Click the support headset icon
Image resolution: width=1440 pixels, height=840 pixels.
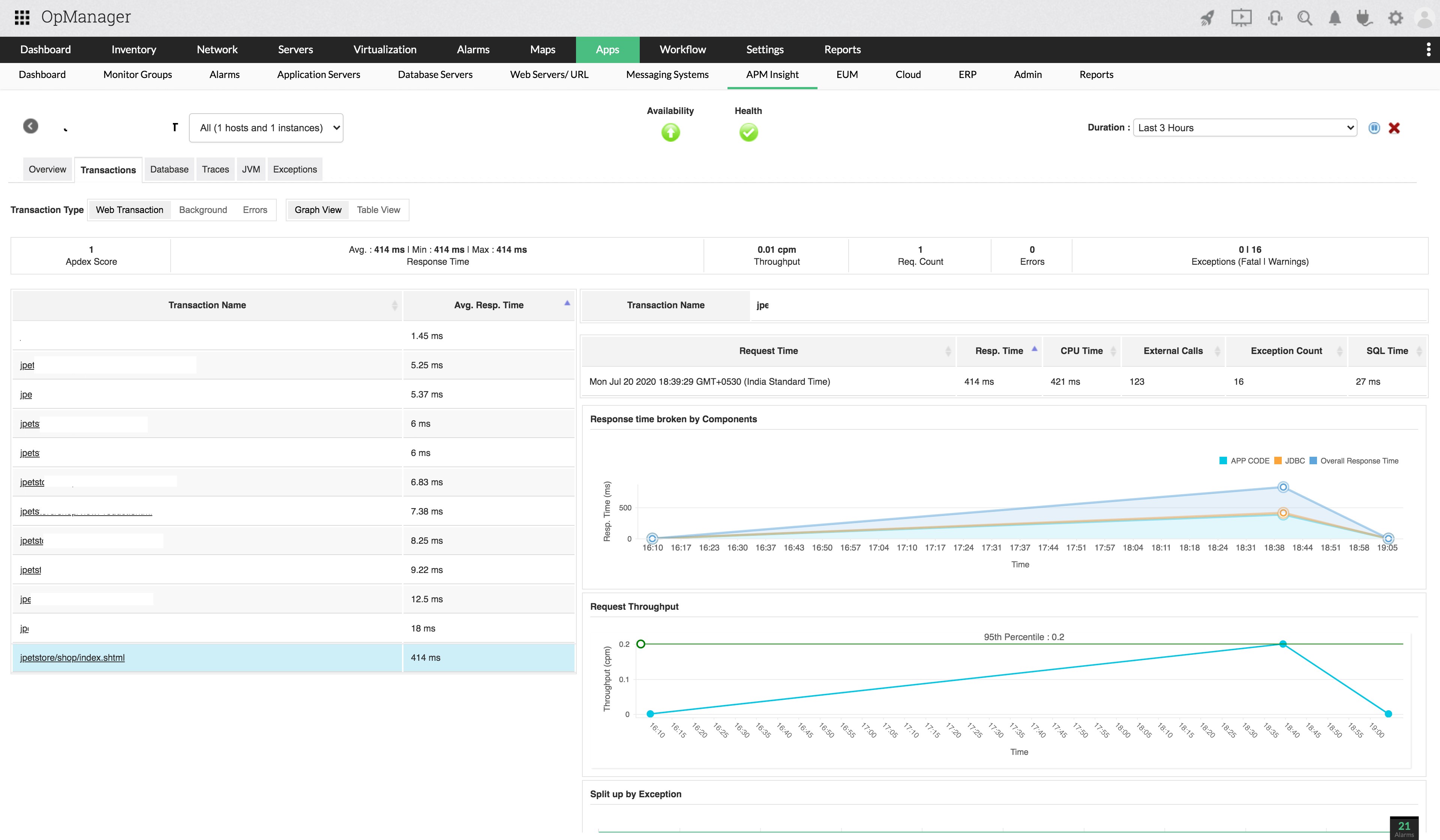tap(1274, 18)
